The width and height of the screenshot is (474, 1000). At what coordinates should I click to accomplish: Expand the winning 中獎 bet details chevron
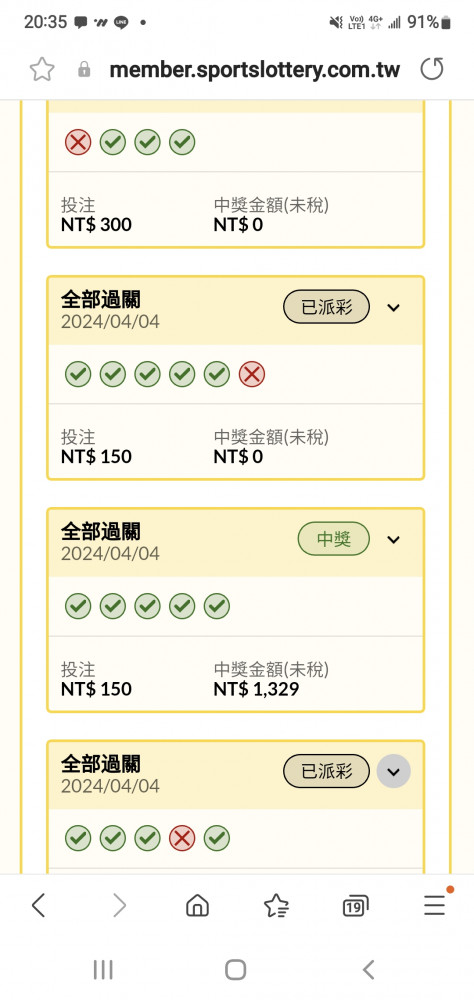[394, 540]
